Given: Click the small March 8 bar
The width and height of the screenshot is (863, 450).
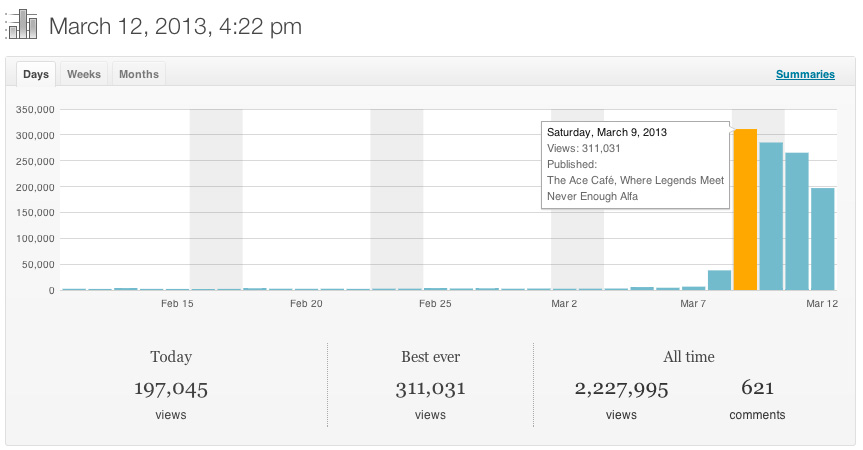Looking at the screenshot, I should pos(719,280).
